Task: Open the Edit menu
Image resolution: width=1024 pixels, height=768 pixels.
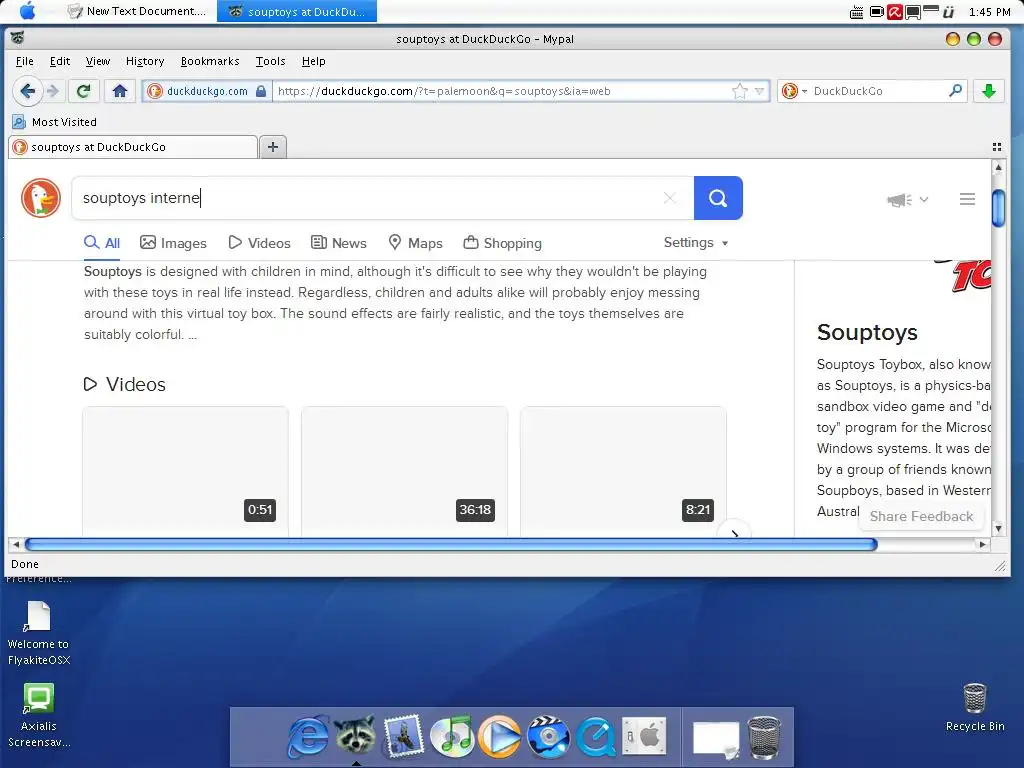Action: pos(59,61)
